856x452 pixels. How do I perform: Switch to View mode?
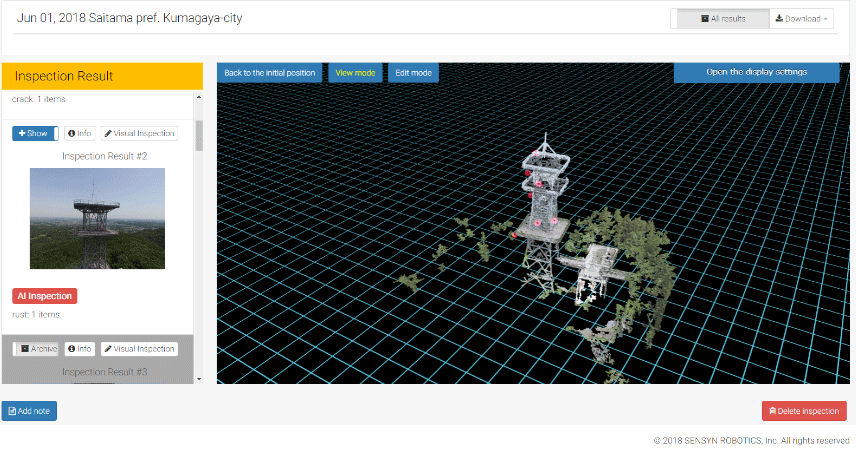(355, 73)
